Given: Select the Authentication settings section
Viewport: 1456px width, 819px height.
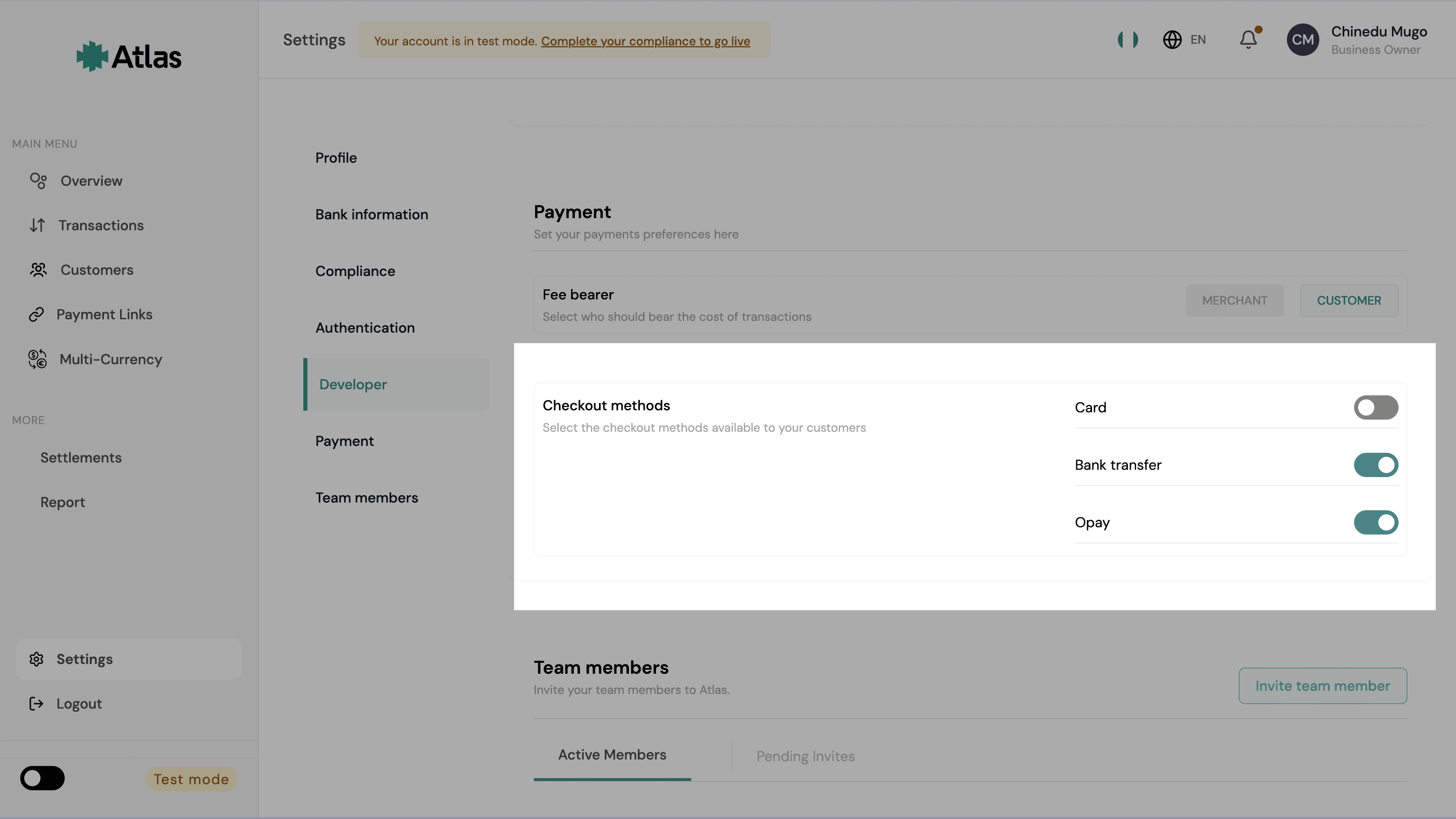Looking at the screenshot, I should point(365,327).
